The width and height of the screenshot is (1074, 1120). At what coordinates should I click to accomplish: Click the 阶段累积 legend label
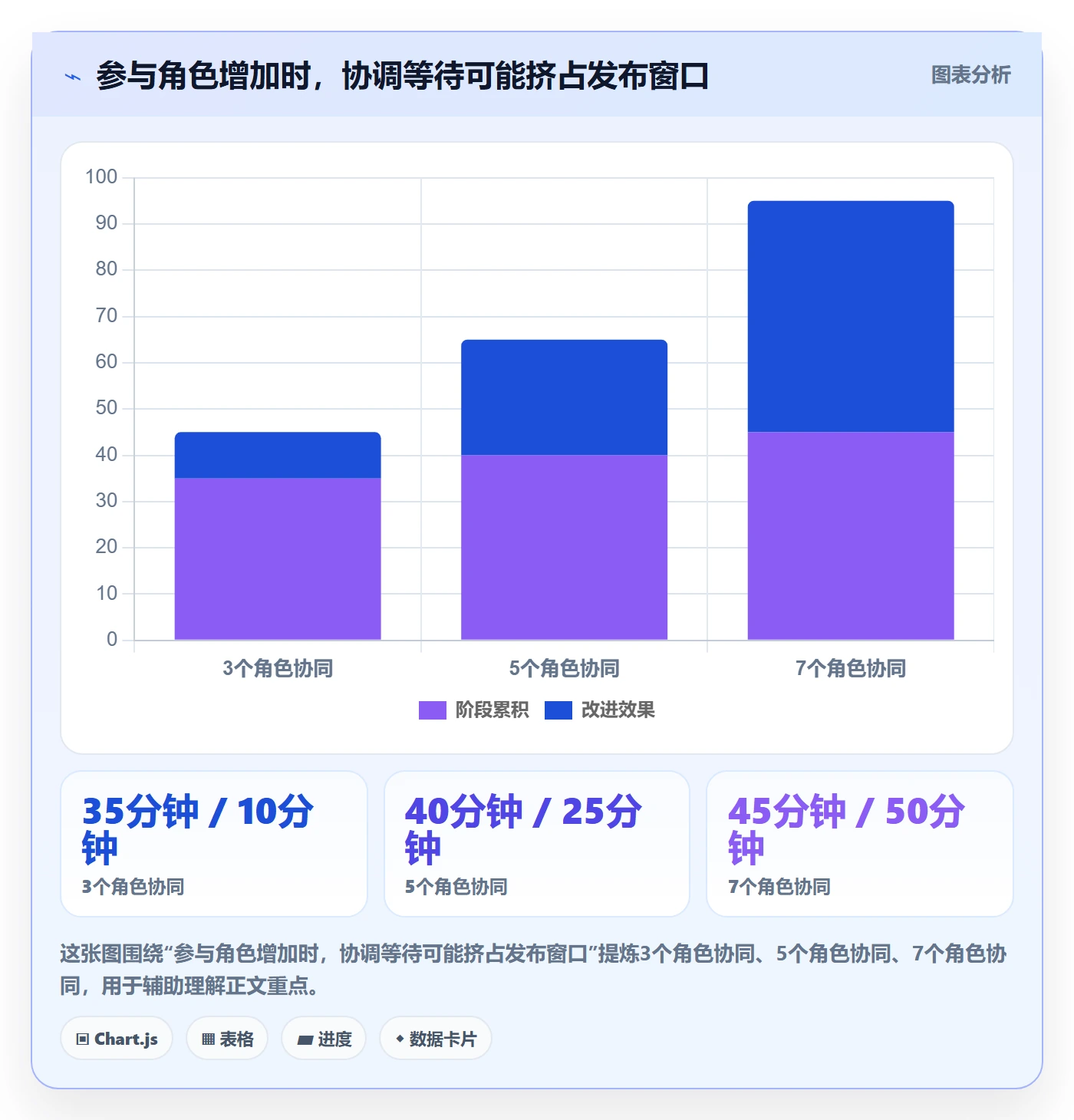click(x=492, y=710)
